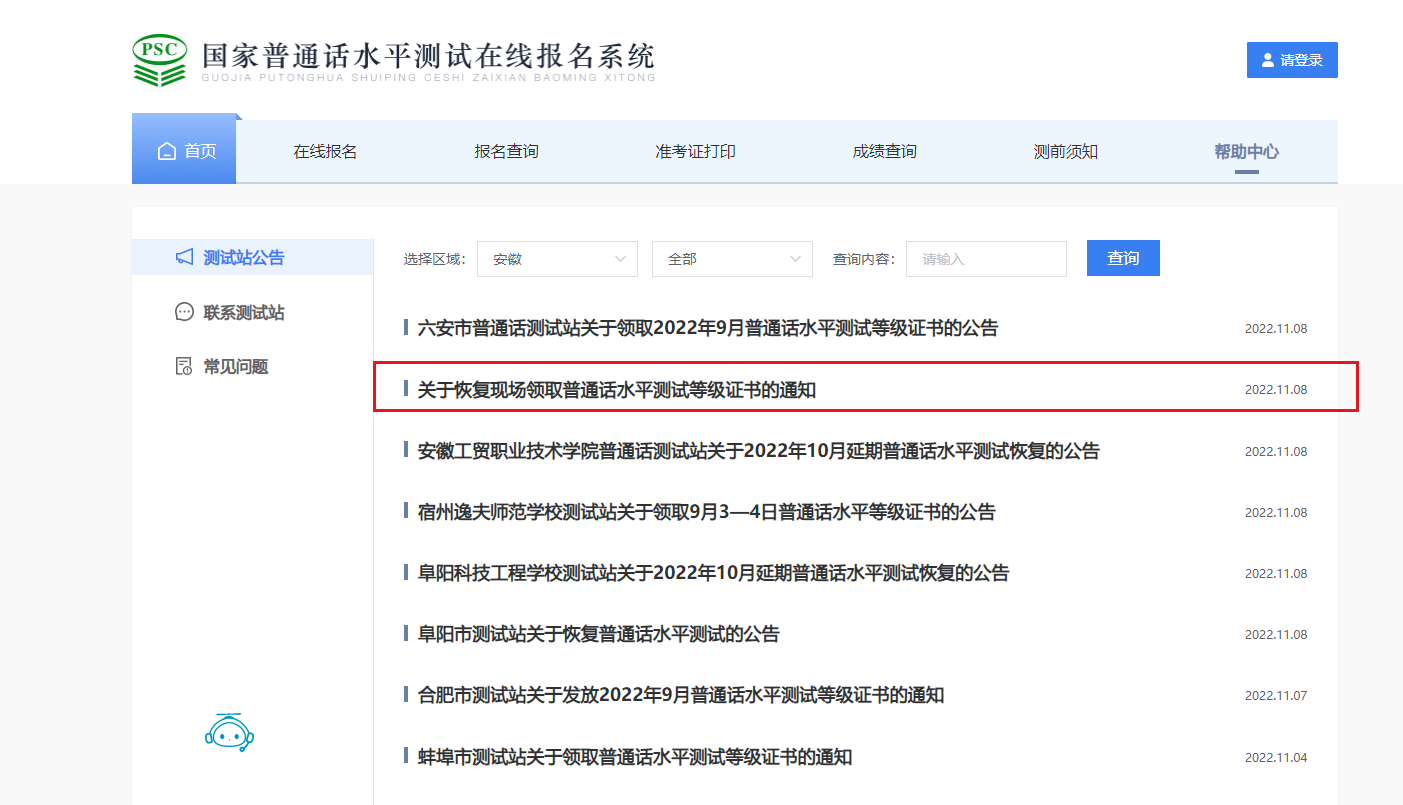The width and height of the screenshot is (1403, 805).
Task: Click the PSC logo icon
Action: coord(160,61)
